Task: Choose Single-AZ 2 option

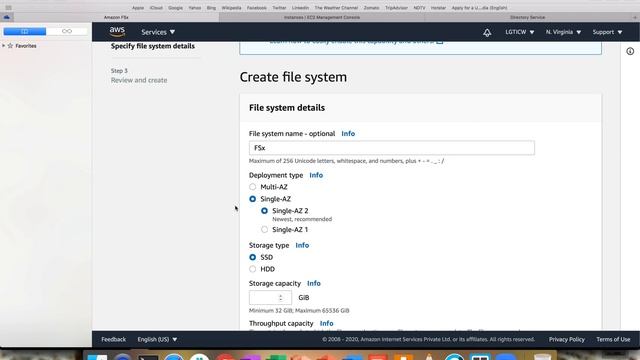Action: coord(264,211)
